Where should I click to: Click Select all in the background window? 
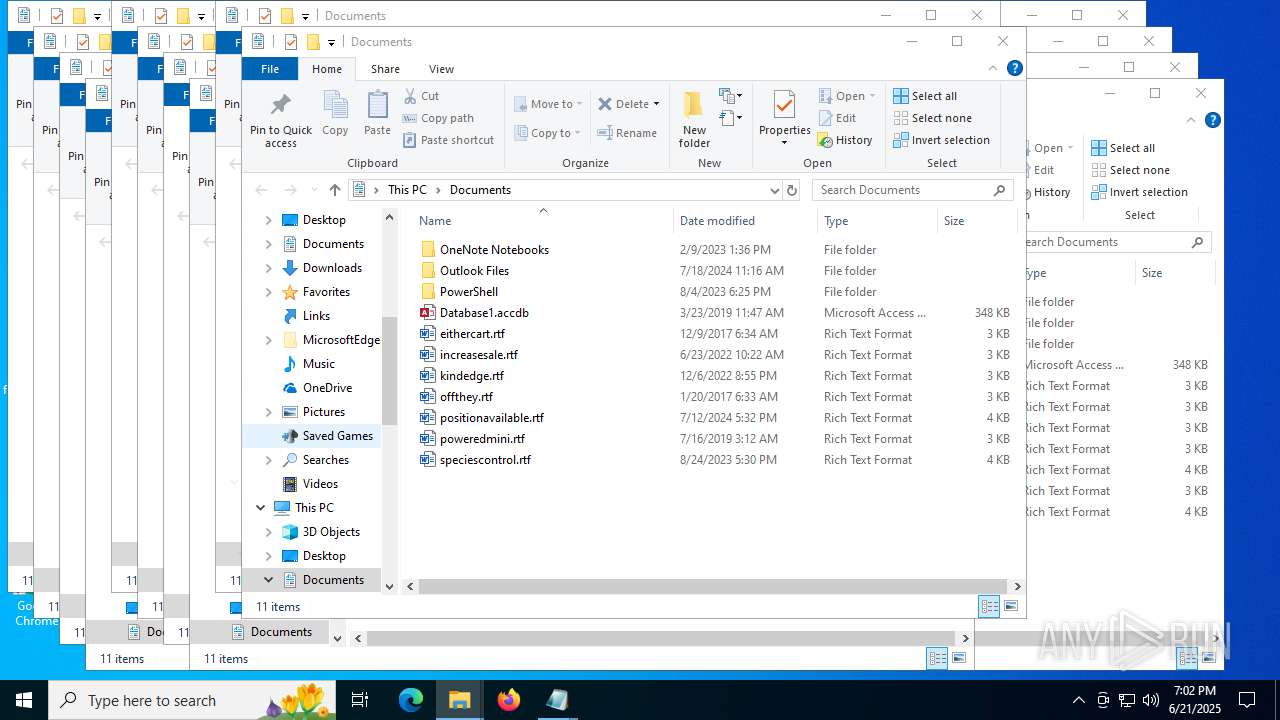[x=1123, y=148]
